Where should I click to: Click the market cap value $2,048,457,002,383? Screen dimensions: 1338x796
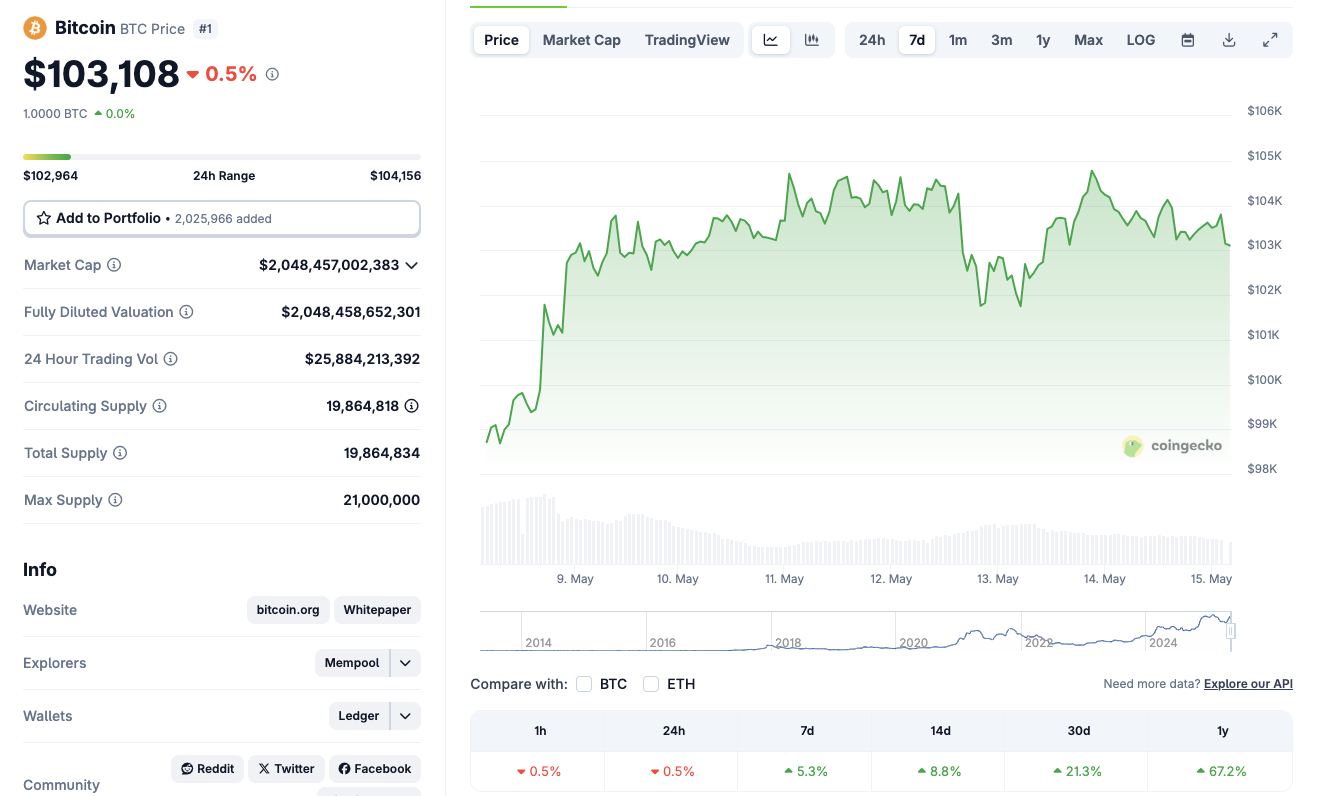329,265
